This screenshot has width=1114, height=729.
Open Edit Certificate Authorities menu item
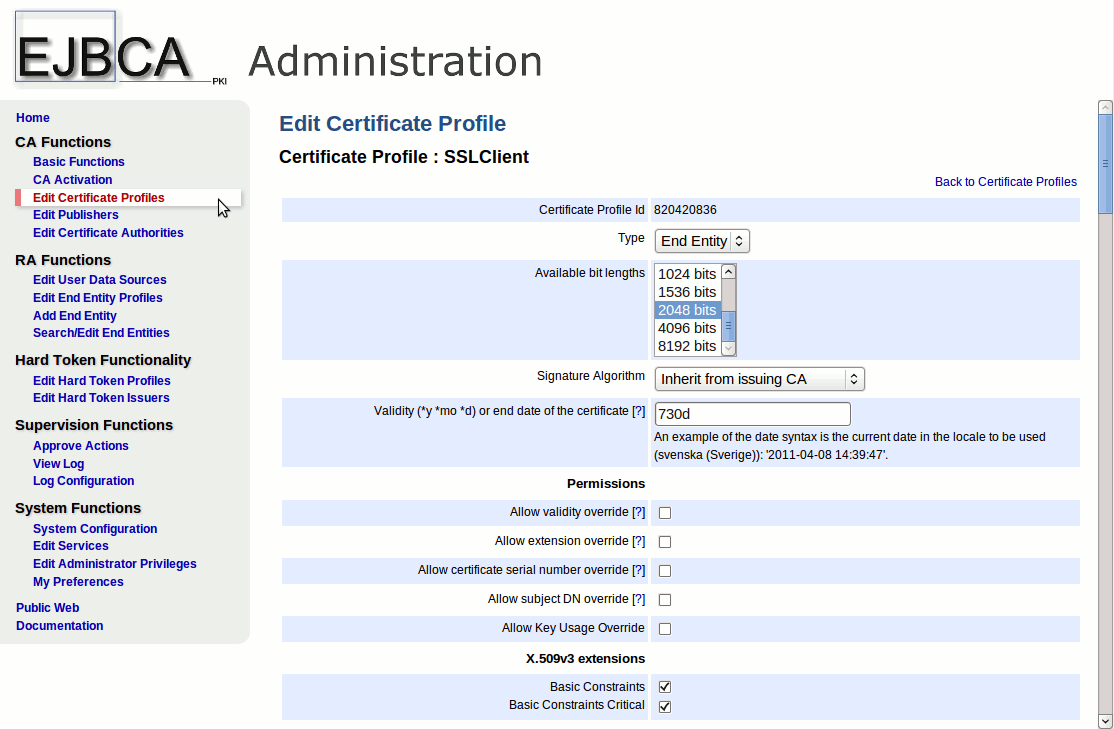coord(108,232)
